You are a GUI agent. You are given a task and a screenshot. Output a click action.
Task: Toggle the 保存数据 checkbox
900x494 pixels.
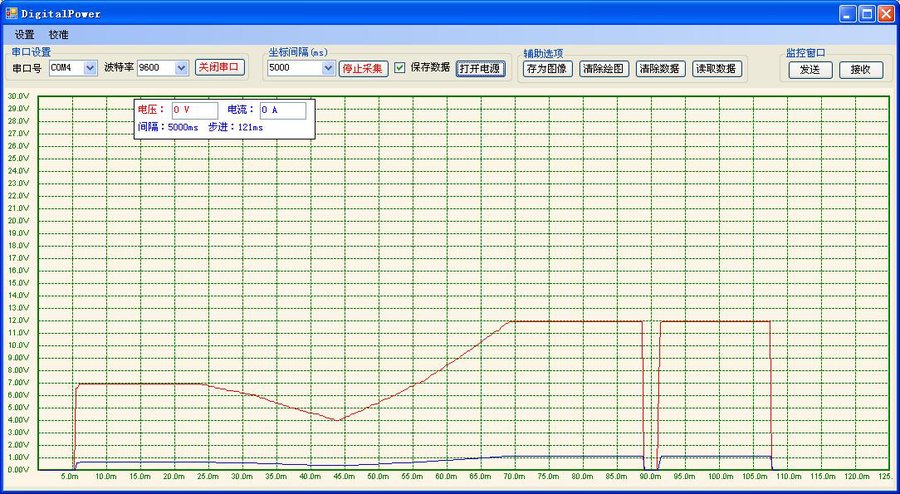pos(400,68)
